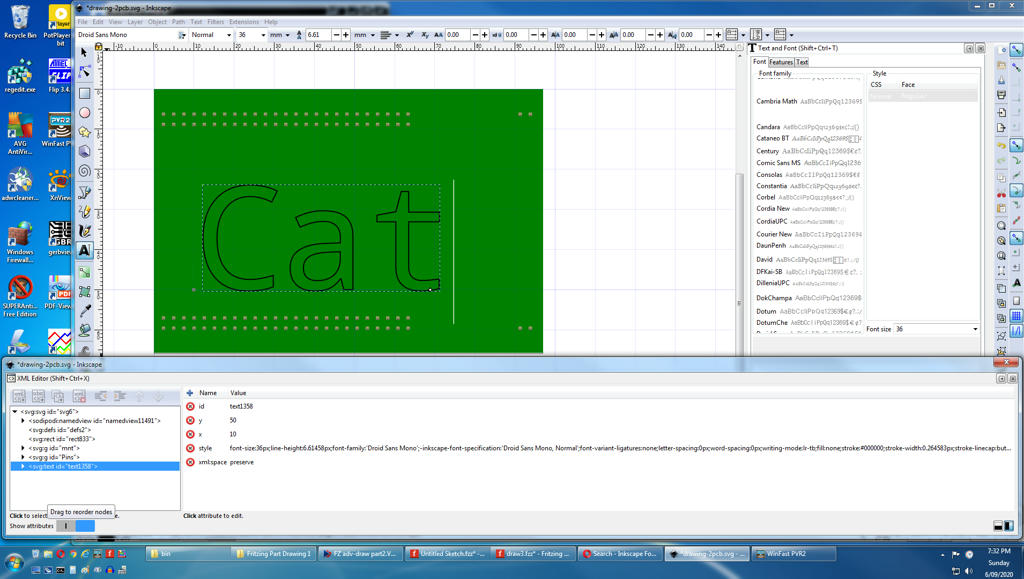
Task: Select the Node editing tool
Action: [x=84, y=72]
